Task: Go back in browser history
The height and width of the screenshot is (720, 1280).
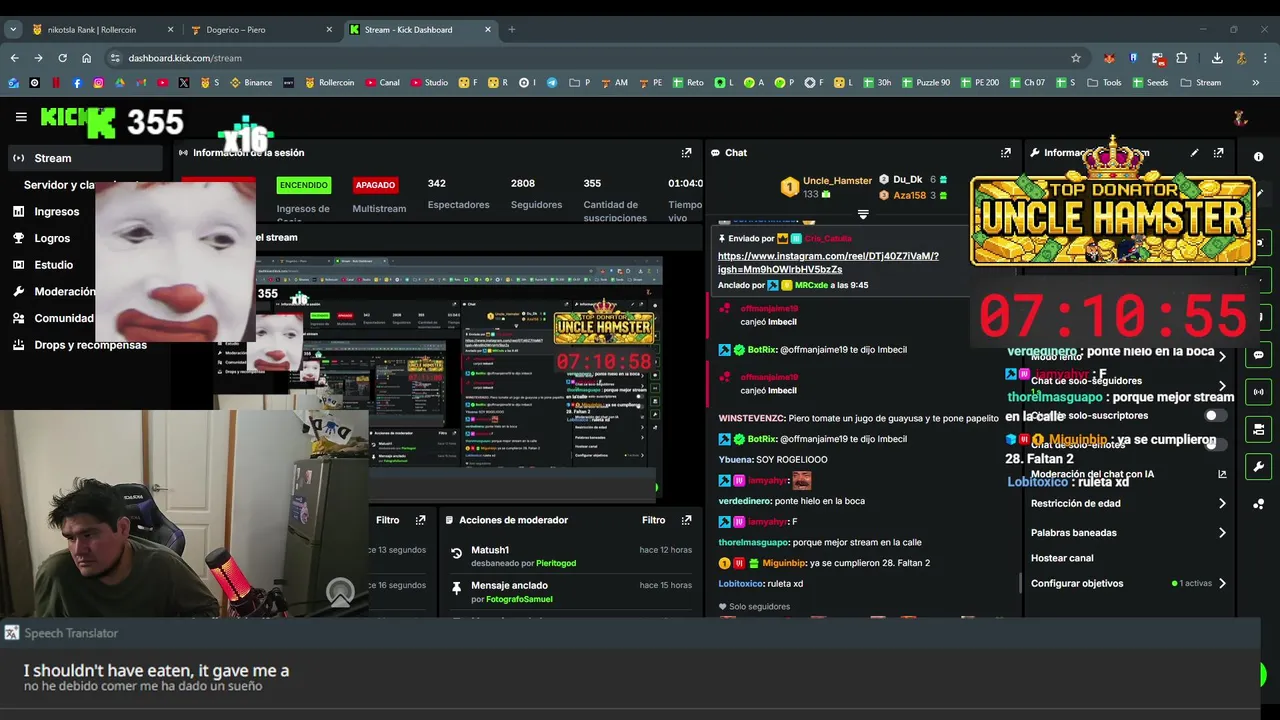Action: tap(14, 58)
